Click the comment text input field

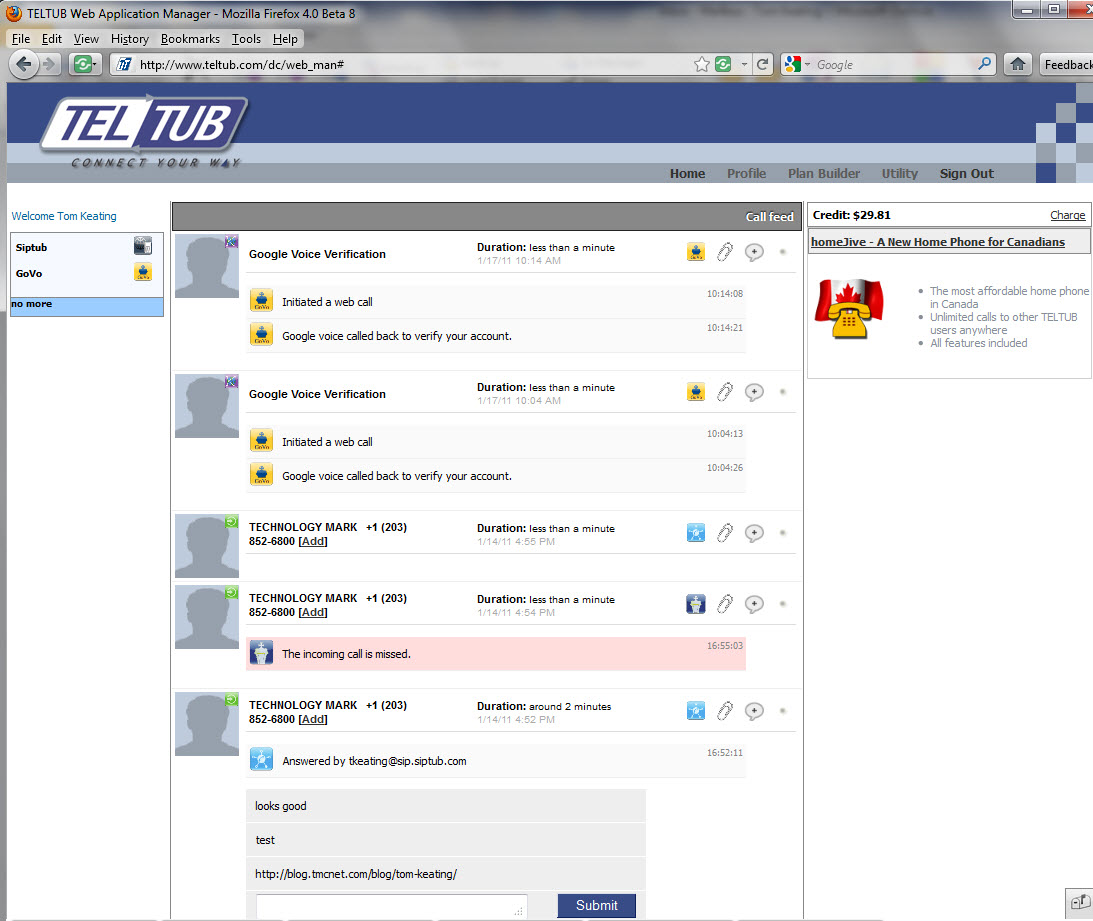click(x=391, y=906)
